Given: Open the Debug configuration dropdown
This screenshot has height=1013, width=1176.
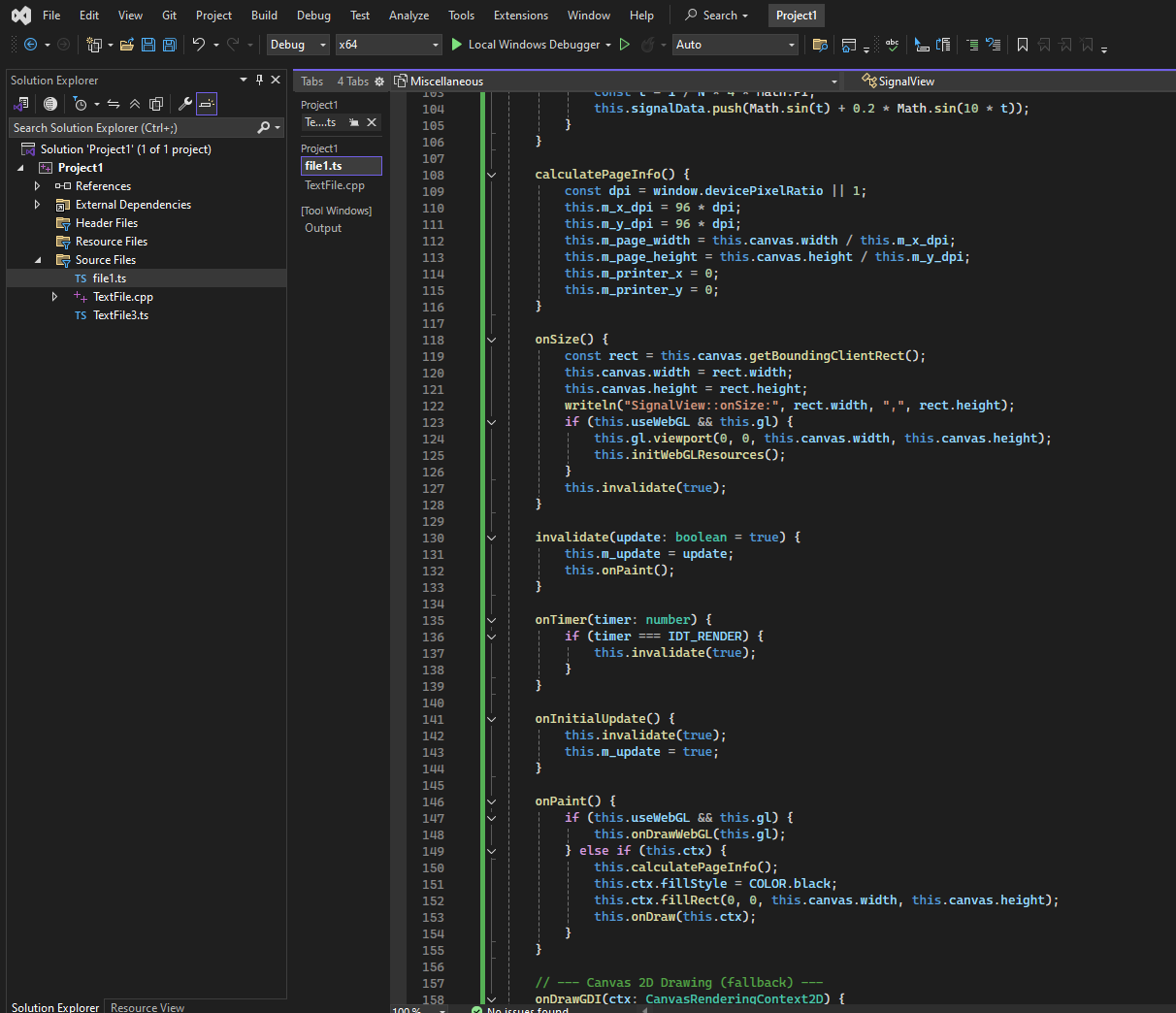Looking at the screenshot, I should tap(299, 45).
